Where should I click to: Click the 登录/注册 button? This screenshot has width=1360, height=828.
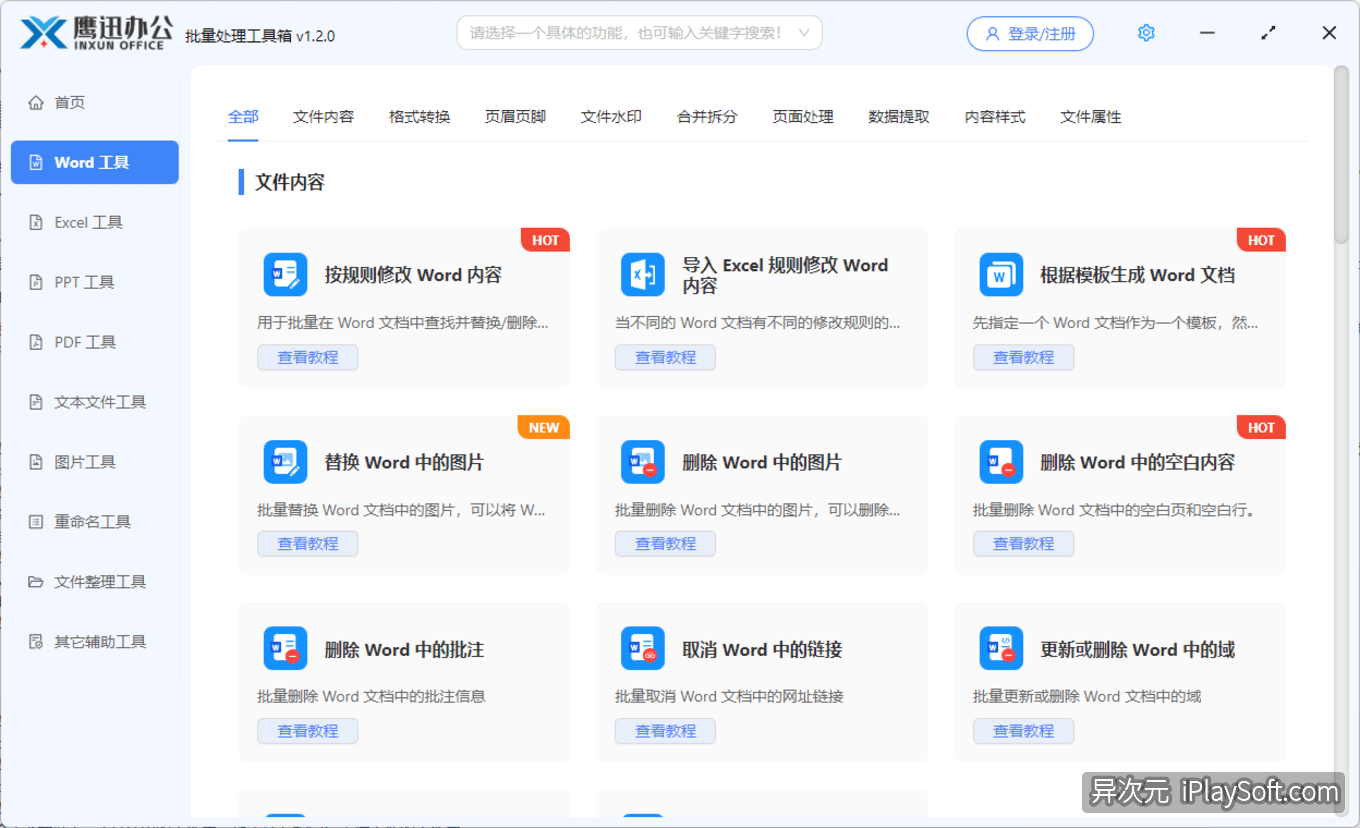tap(1030, 33)
